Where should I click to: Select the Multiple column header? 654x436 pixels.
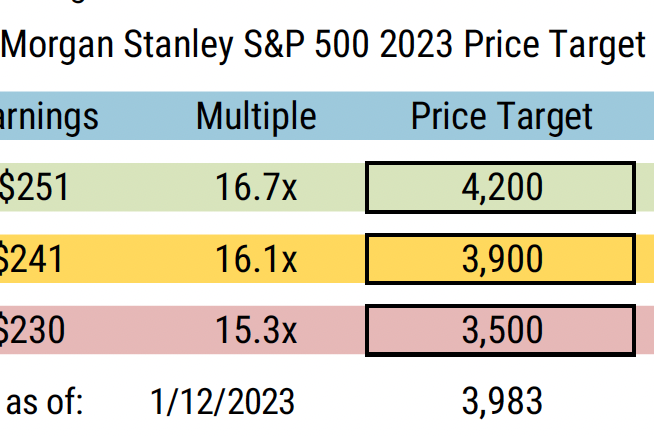pyautogui.click(x=256, y=117)
